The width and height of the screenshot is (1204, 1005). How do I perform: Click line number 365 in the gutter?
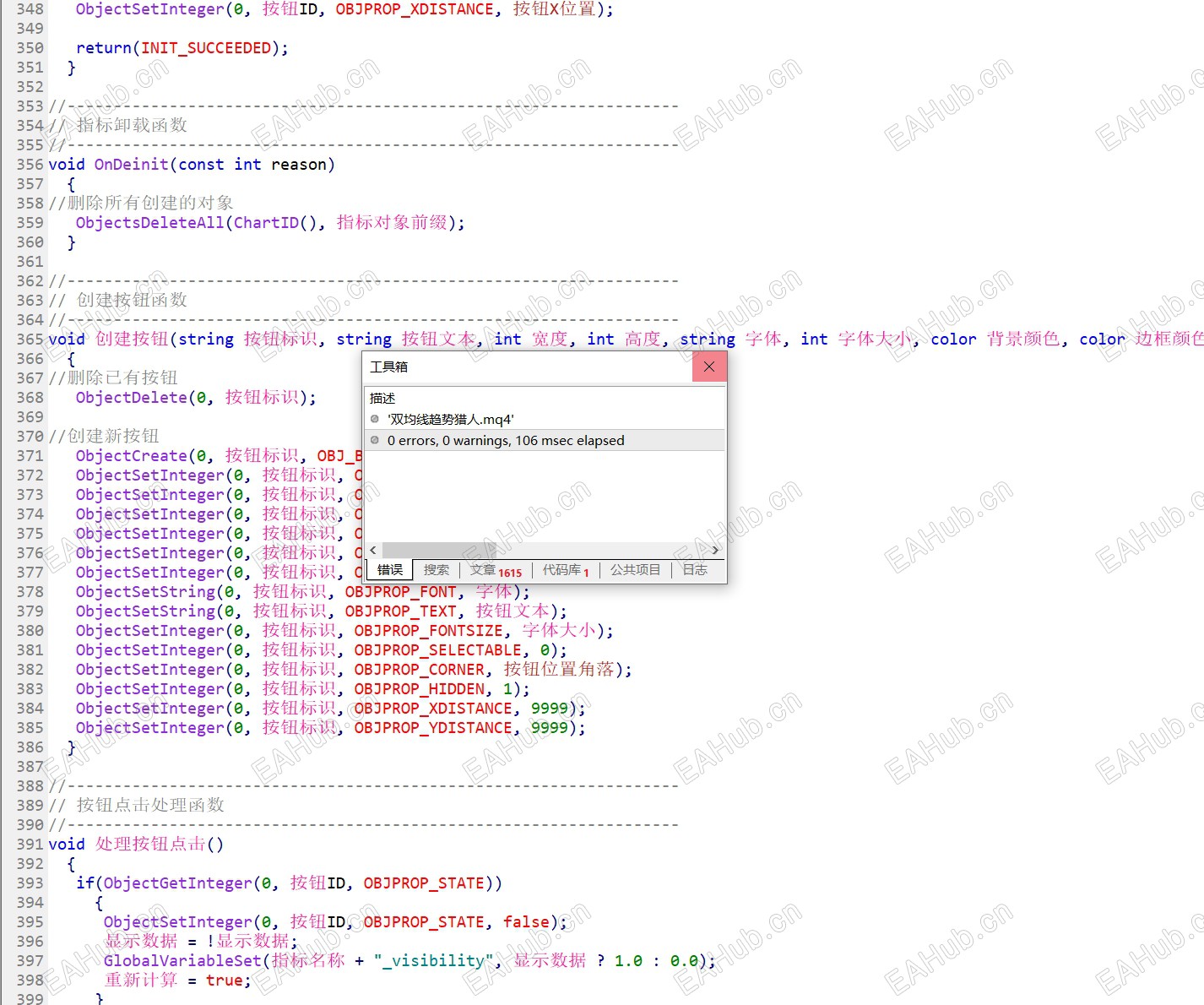coord(30,340)
